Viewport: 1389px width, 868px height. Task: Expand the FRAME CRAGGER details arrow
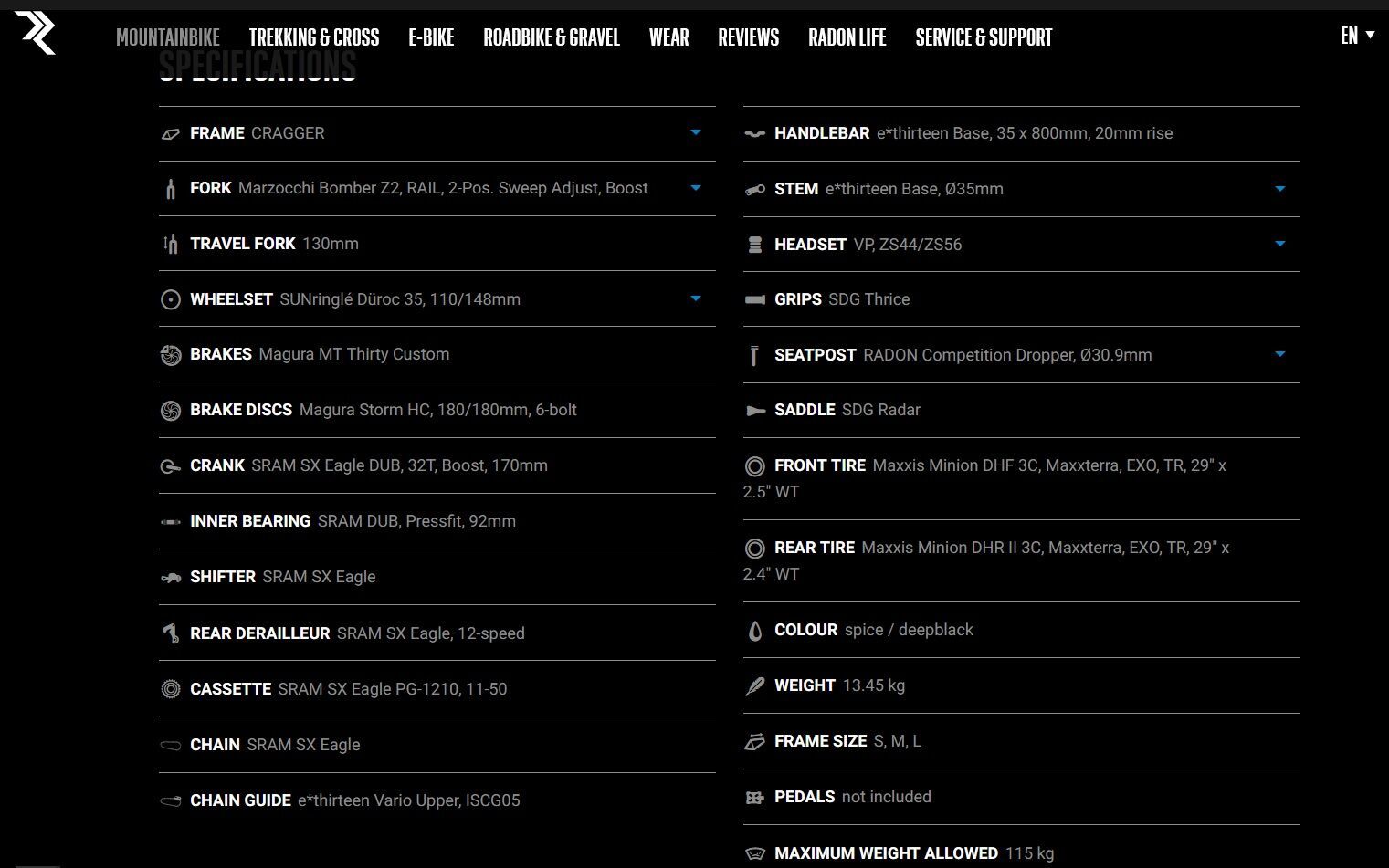click(696, 133)
